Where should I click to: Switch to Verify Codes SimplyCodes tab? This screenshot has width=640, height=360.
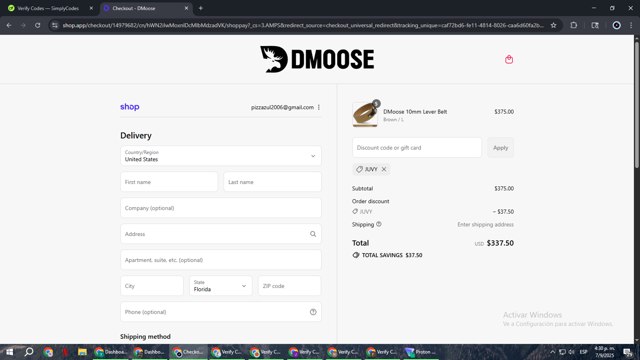(x=48, y=8)
